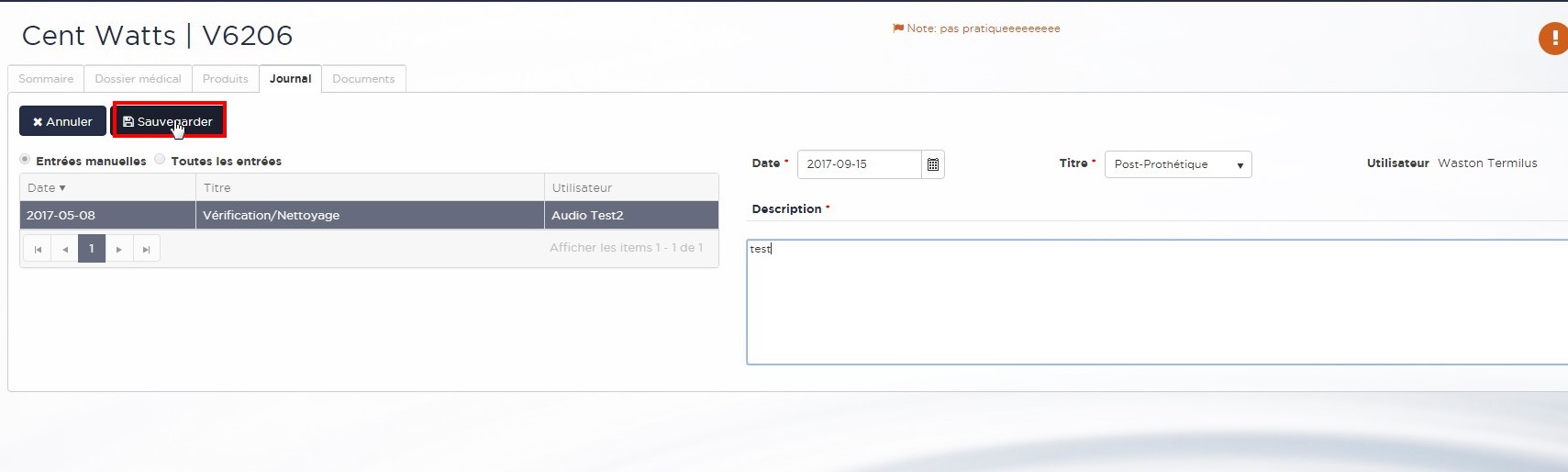Click the orange flag note icon
The width and height of the screenshot is (1568, 472).
pyautogui.click(x=898, y=28)
